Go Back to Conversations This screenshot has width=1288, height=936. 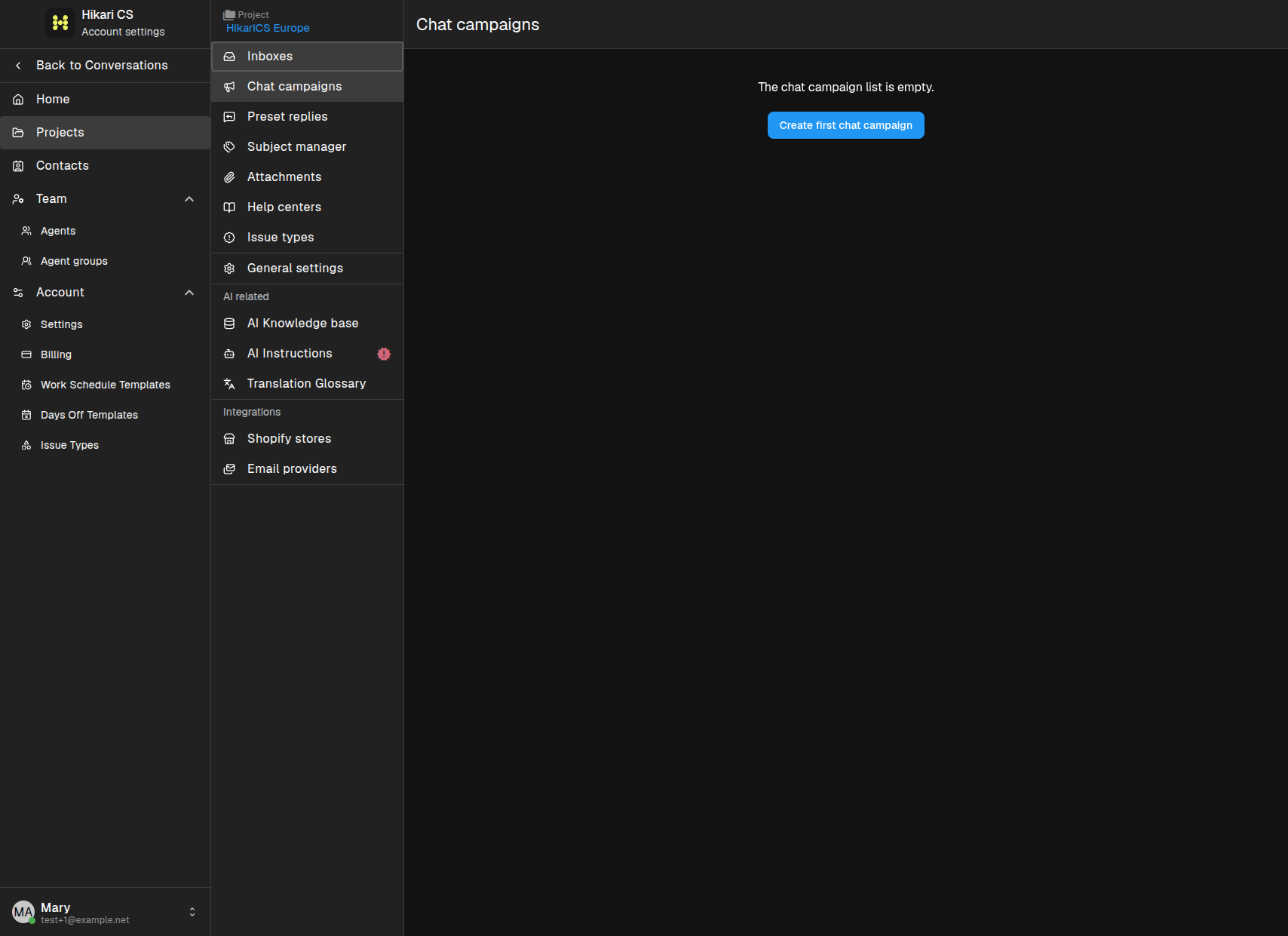point(105,66)
